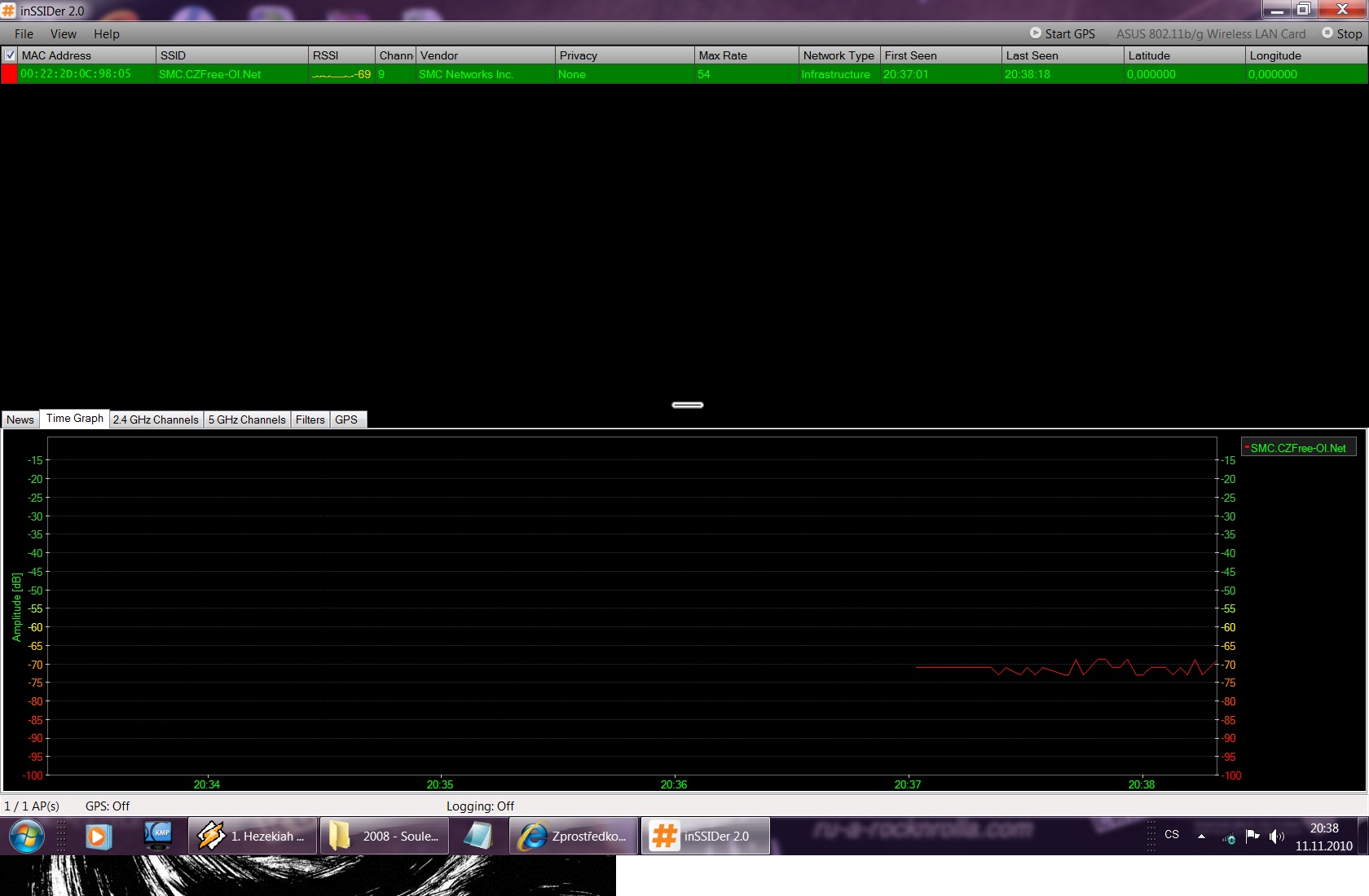Open the File menu
The width and height of the screenshot is (1369, 896).
point(24,33)
